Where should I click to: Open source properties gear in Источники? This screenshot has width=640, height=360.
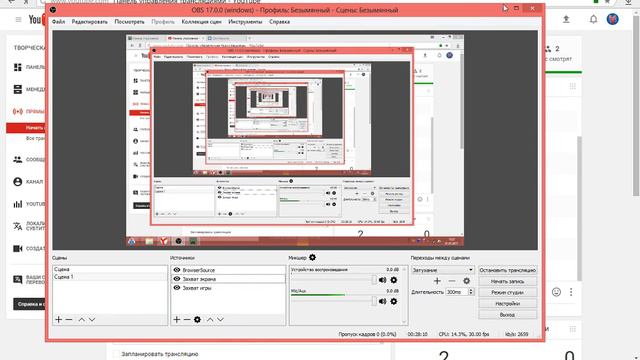(x=198, y=320)
